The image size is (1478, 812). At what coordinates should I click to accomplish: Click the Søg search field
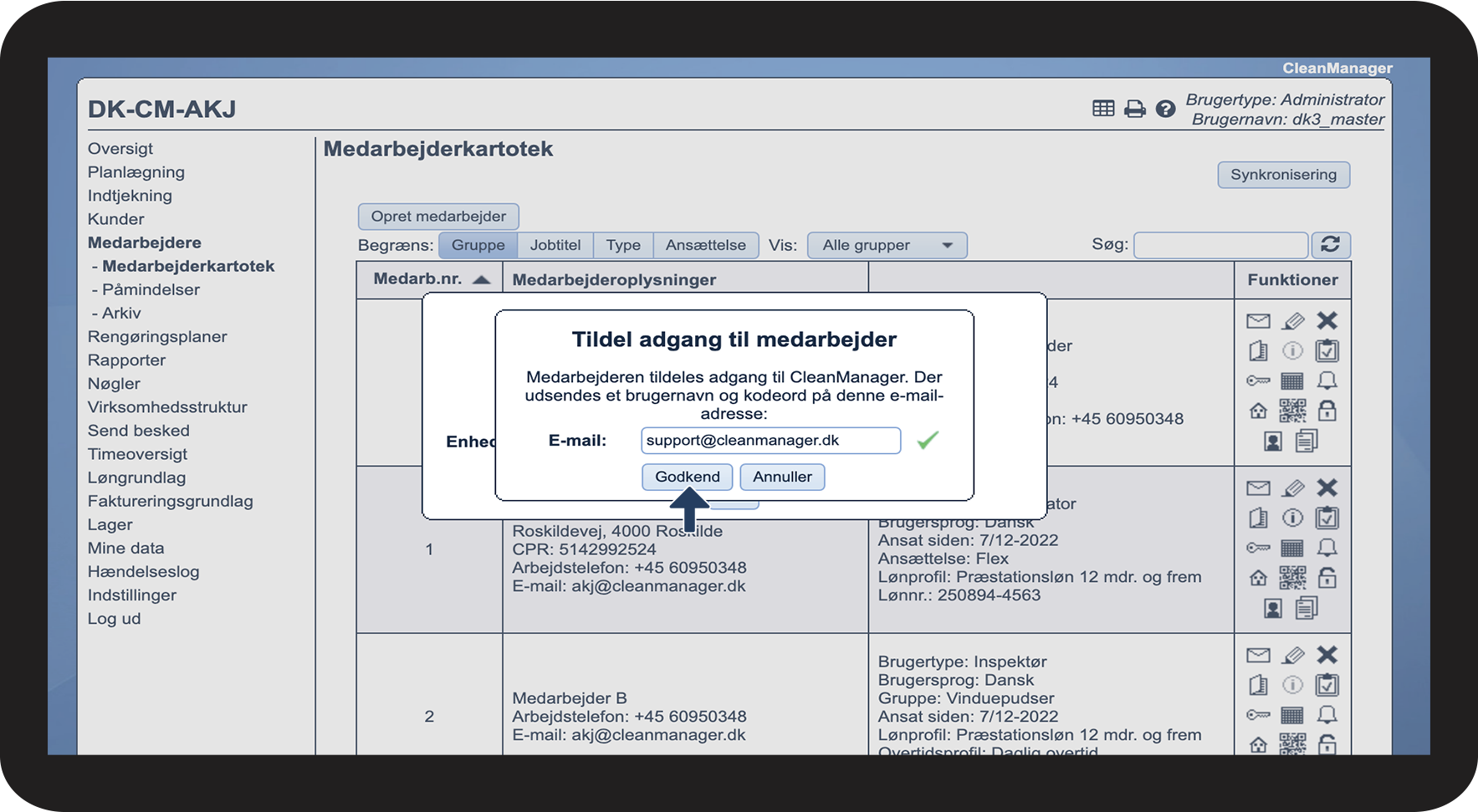click(1220, 245)
